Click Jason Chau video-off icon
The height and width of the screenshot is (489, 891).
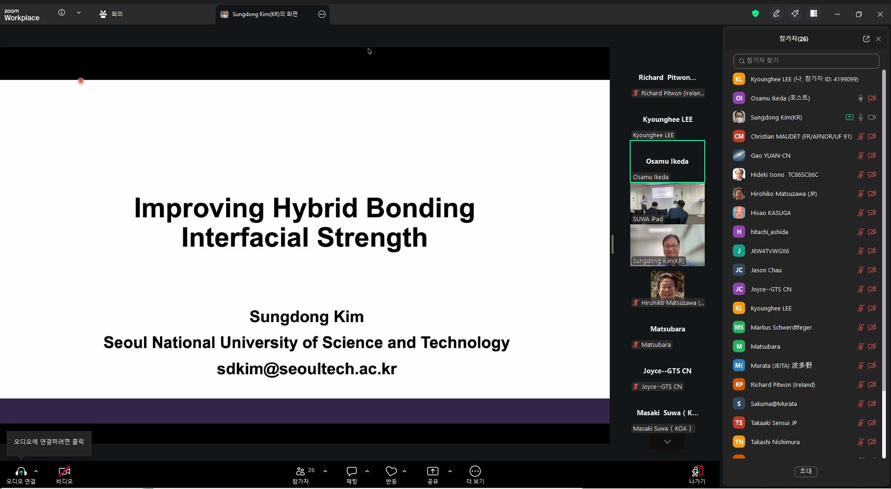tap(872, 270)
